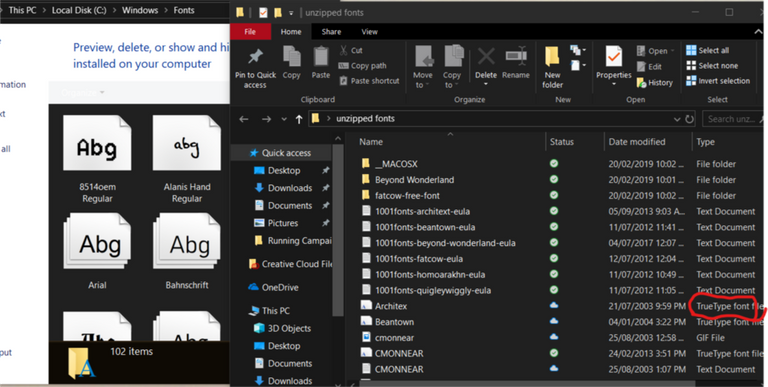Image resolution: width=768 pixels, height=387 pixels.
Task: Select Pictures in navigation pane
Action: coord(283,223)
